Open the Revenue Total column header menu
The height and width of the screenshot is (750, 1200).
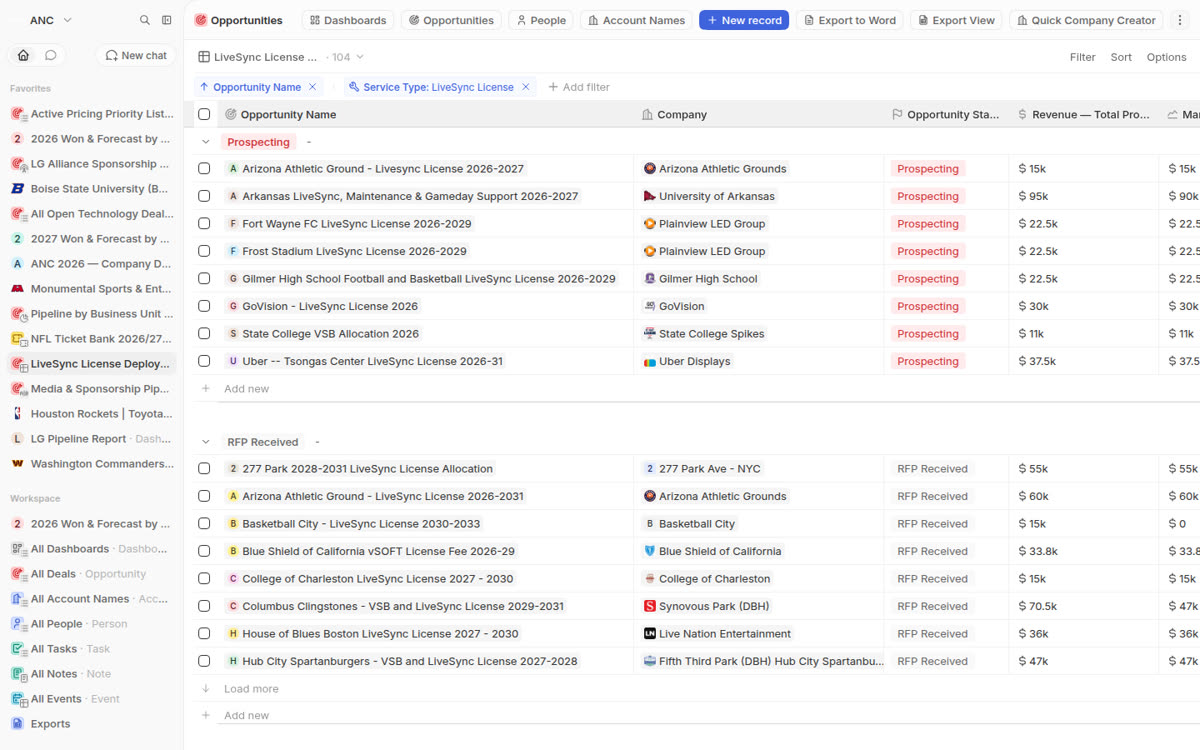(1084, 114)
